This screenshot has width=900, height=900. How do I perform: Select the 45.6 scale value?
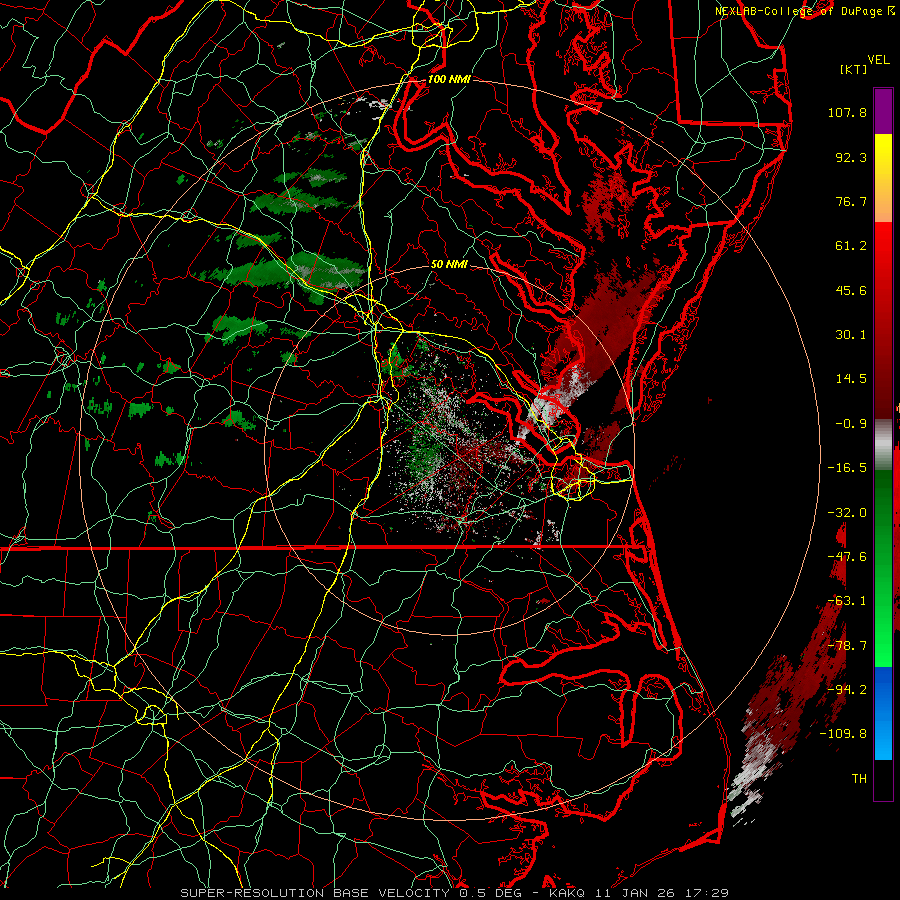coord(851,290)
